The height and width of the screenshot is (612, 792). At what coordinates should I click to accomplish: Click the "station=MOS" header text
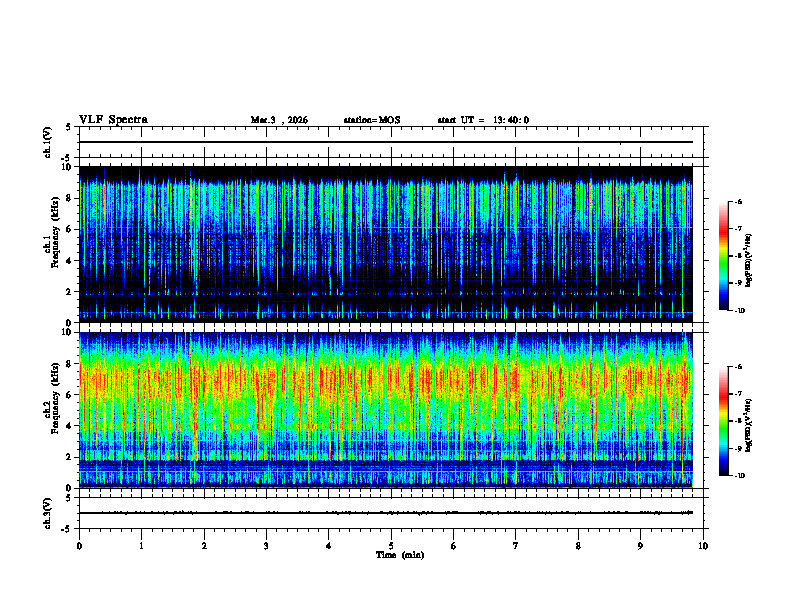372,120
